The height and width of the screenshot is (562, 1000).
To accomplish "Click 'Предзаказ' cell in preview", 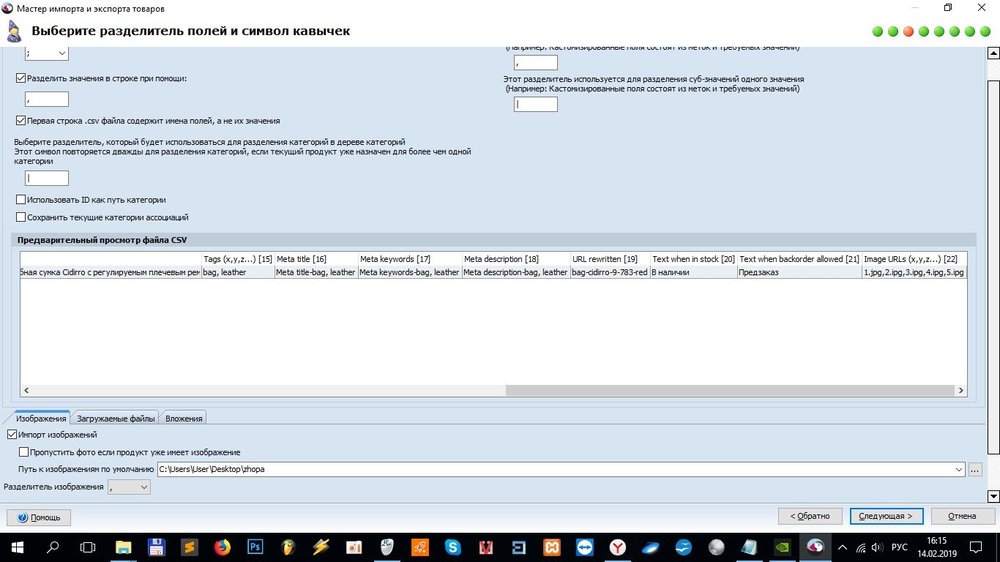I will pyautogui.click(x=799, y=272).
